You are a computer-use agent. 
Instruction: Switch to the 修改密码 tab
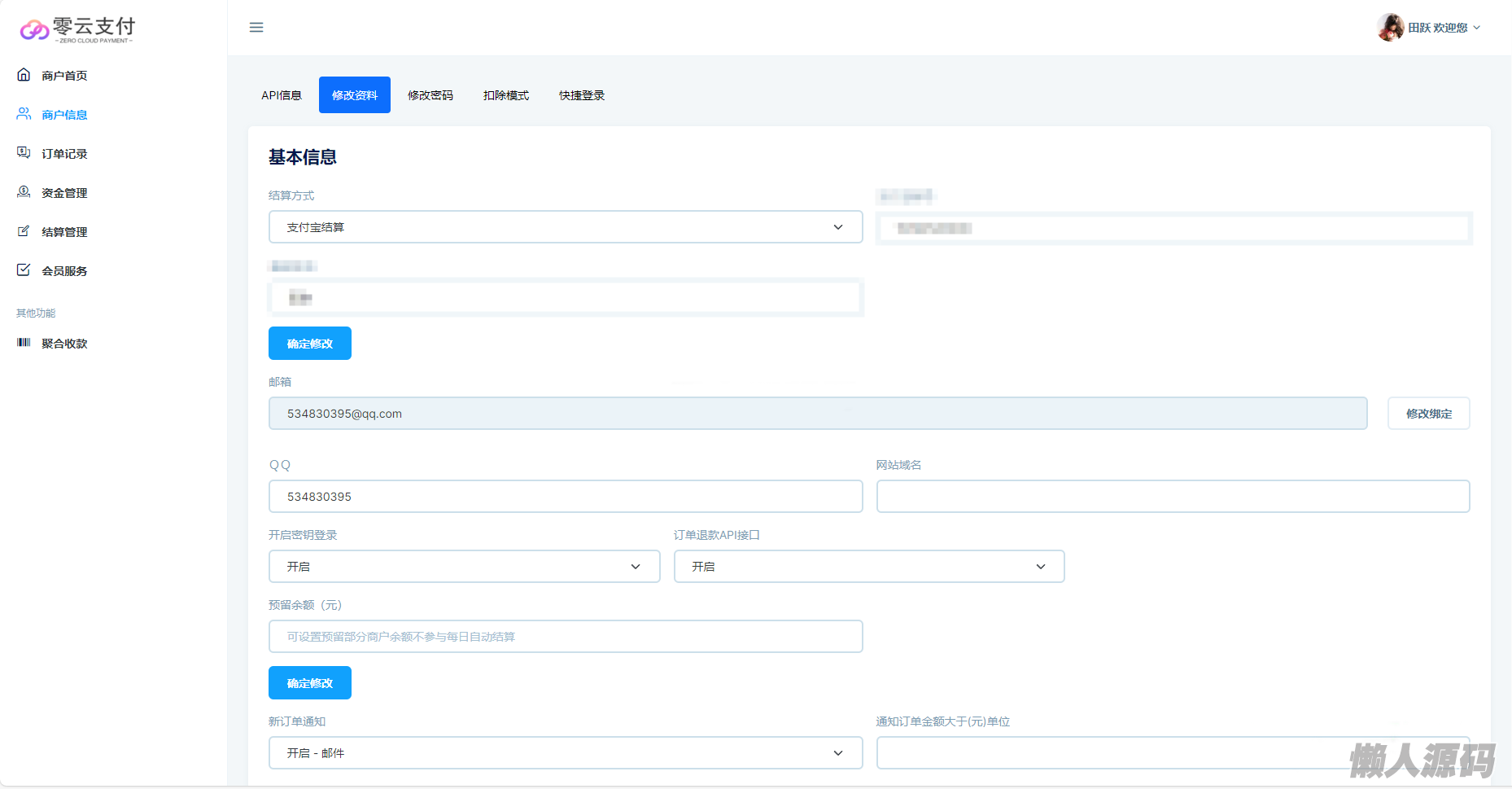pos(430,95)
